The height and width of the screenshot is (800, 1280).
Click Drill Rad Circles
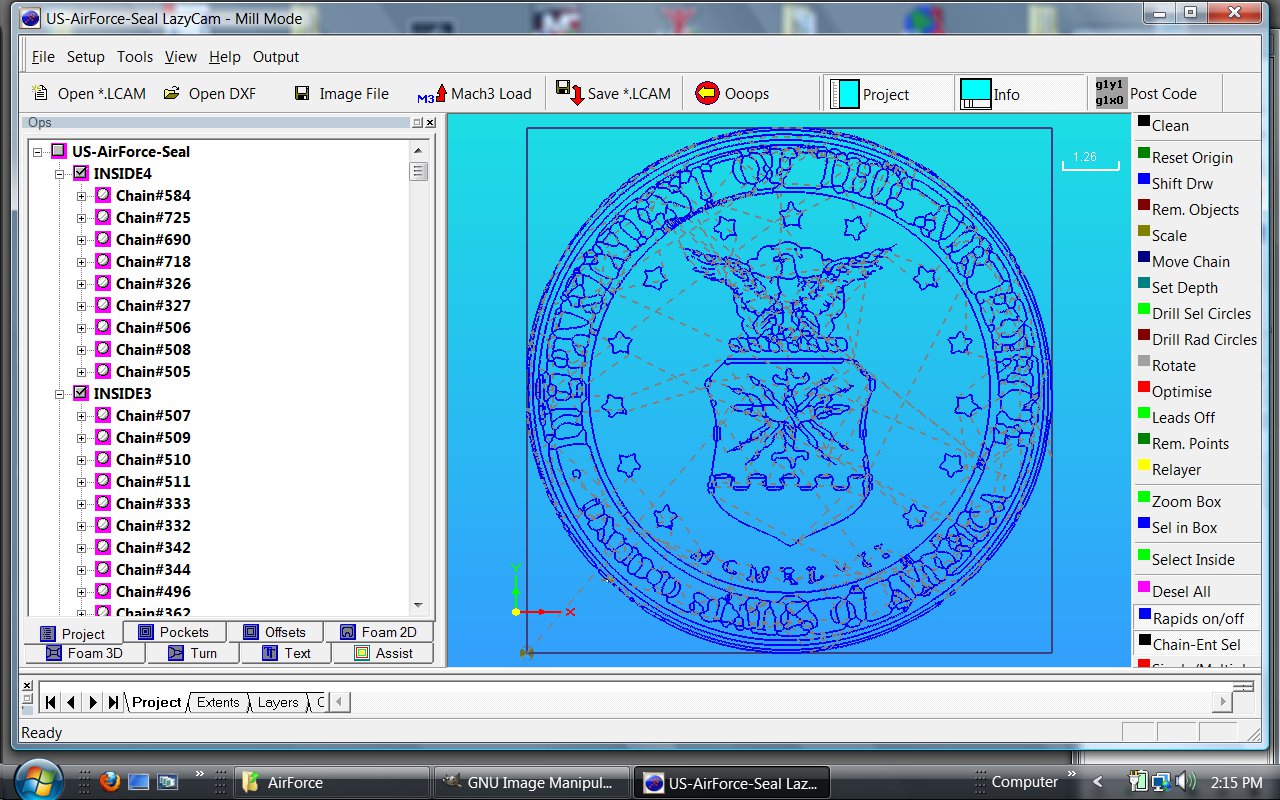tap(1197, 339)
